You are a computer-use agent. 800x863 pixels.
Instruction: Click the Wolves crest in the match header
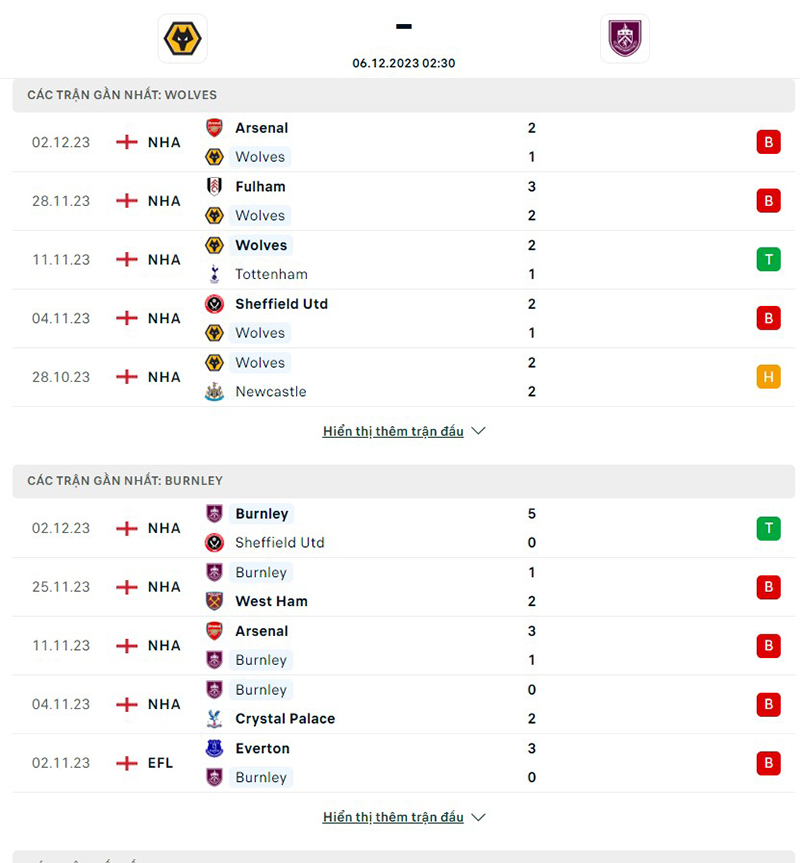[182, 39]
